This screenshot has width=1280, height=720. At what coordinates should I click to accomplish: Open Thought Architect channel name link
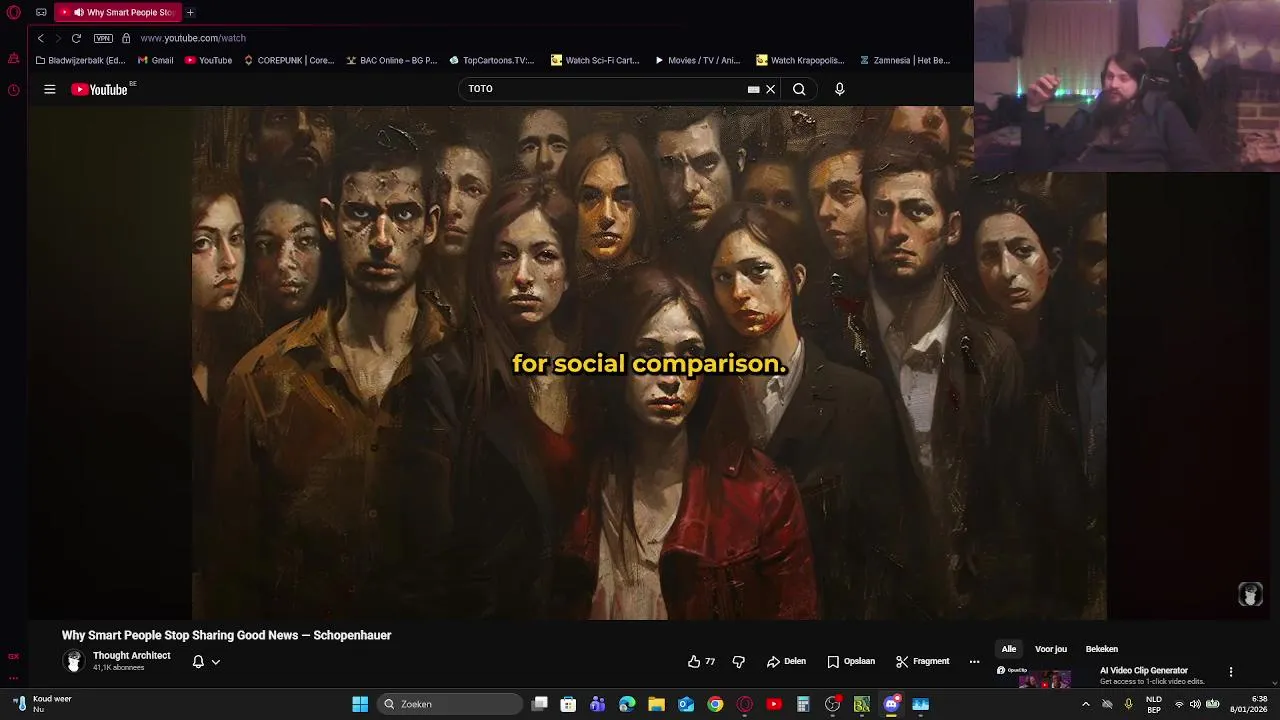click(x=131, y=656)
